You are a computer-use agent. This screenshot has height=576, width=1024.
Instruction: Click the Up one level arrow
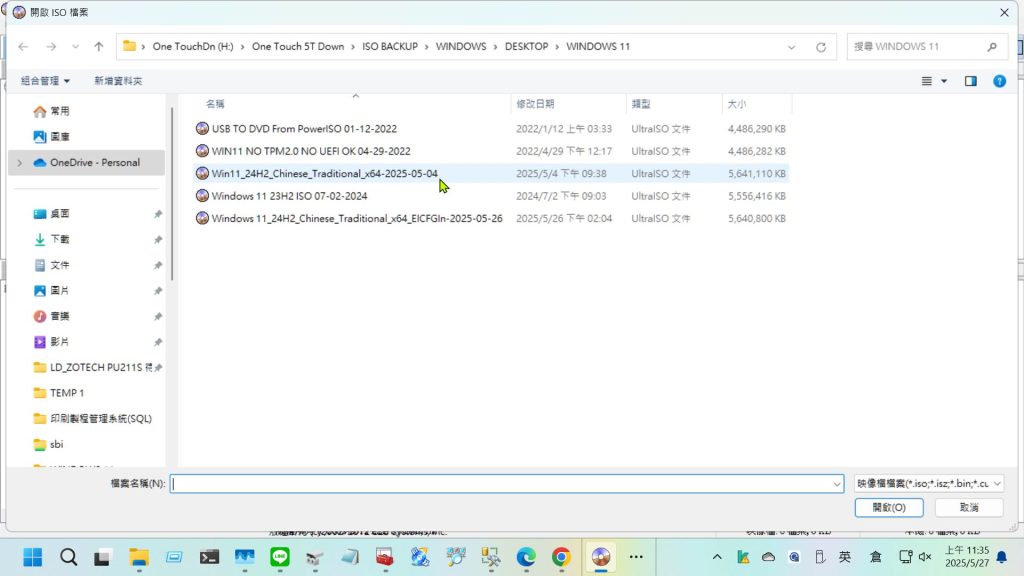[x=98, y=47]
